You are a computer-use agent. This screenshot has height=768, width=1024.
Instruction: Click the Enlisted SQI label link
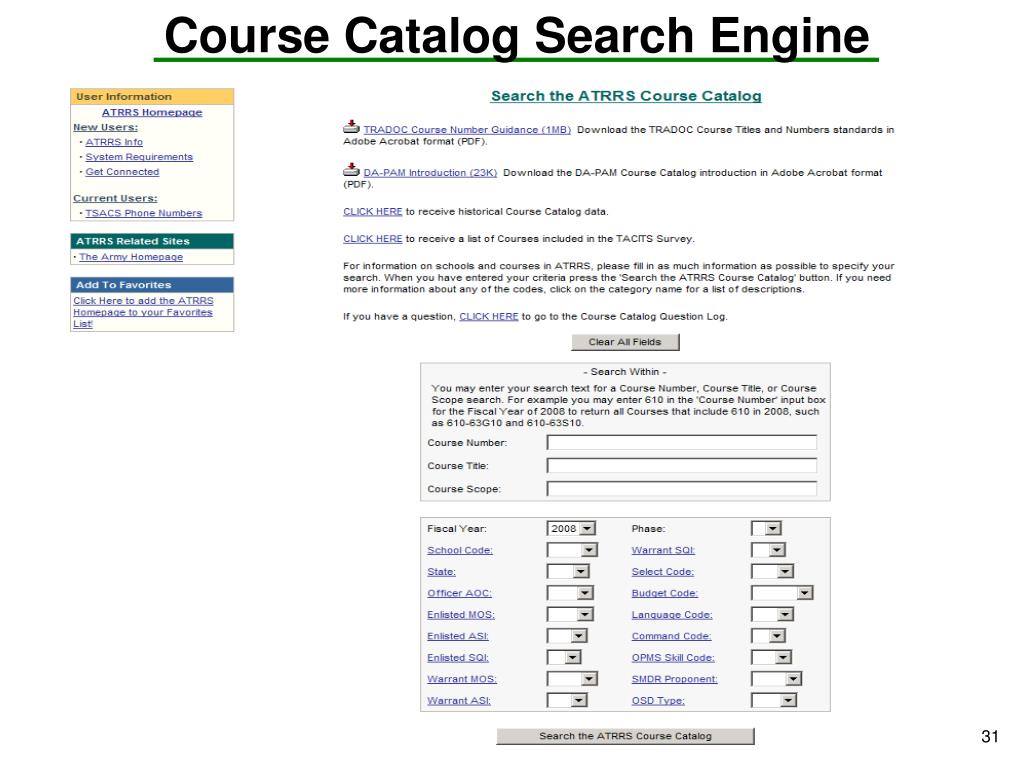coord(458,658)
